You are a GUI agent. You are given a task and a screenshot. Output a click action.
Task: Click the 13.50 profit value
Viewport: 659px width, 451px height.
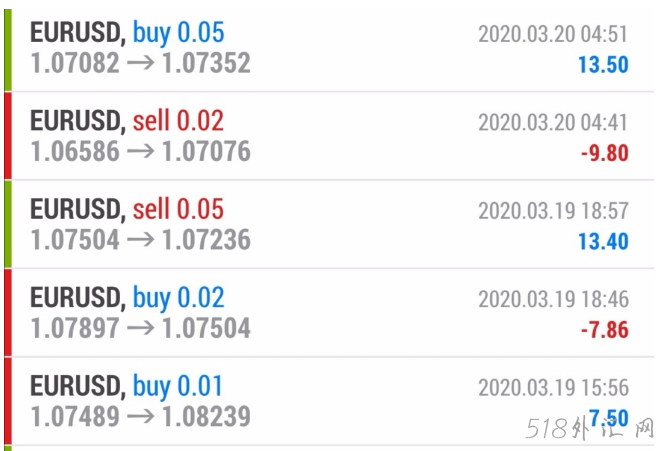[603, 66]
